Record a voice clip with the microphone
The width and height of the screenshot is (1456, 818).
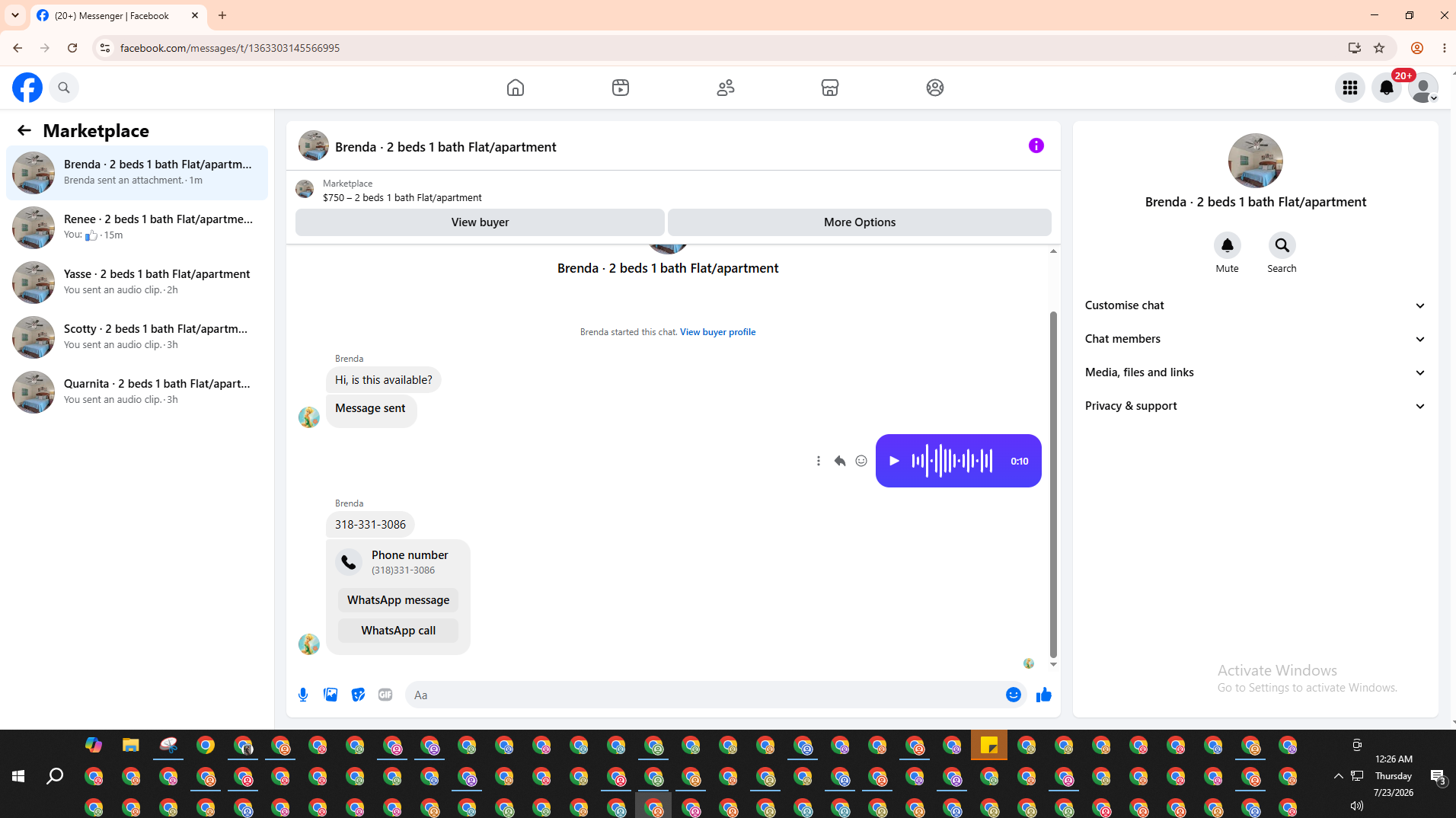[303, 695]
